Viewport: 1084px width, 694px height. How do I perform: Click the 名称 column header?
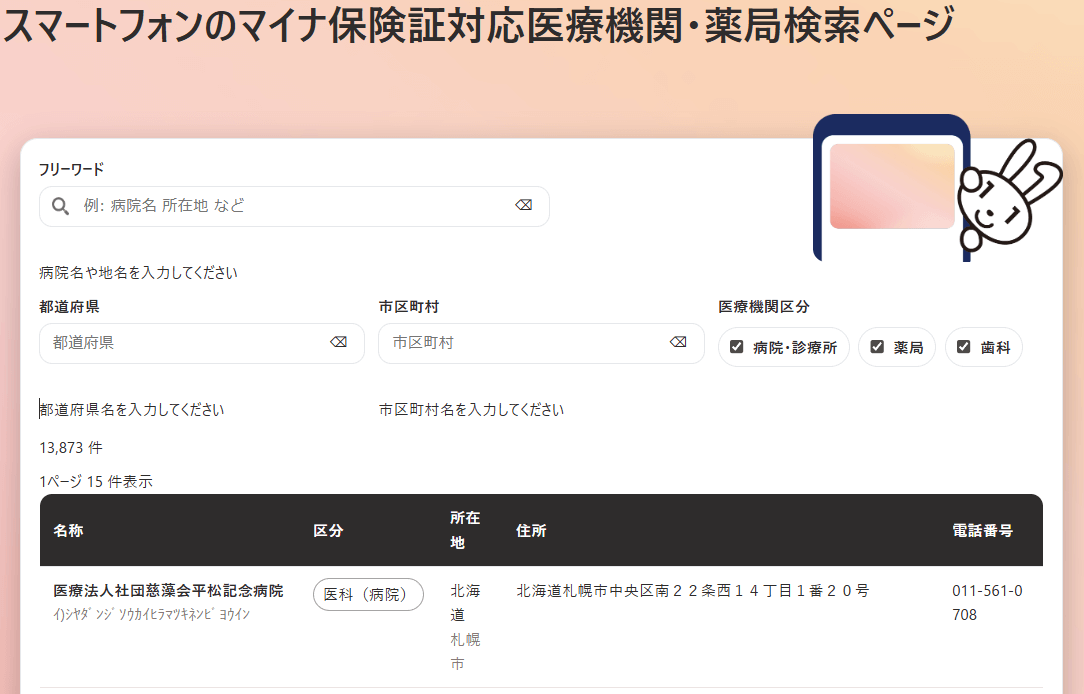[x=68, y=531]
